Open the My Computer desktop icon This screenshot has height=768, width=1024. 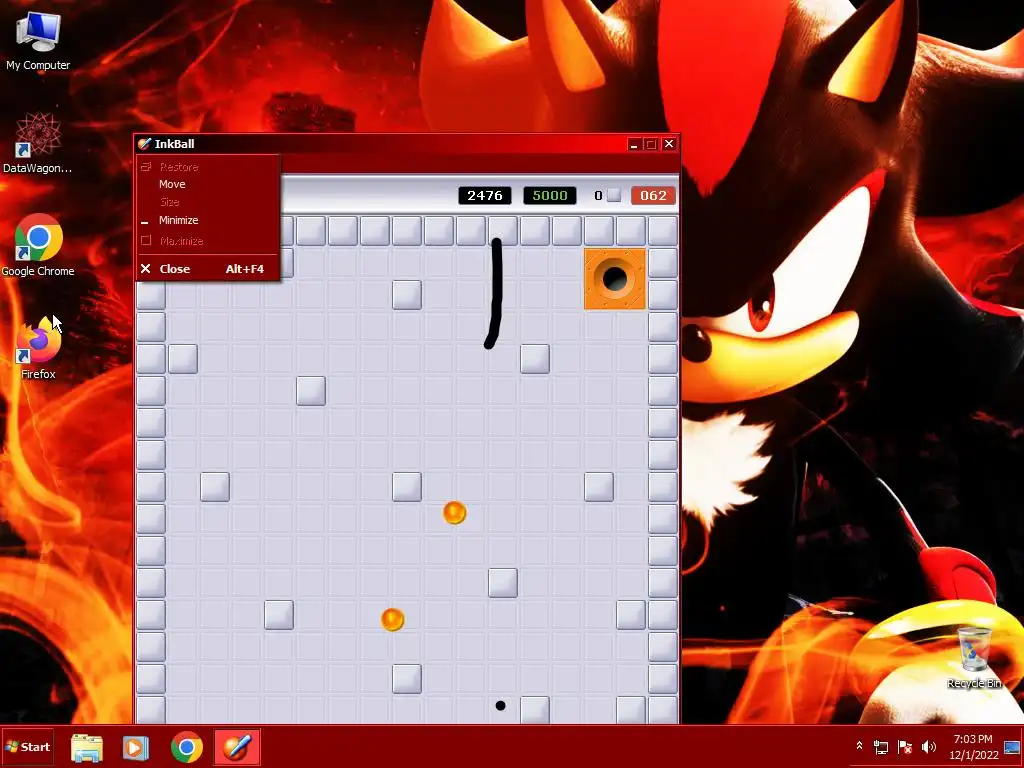pos(38,40)
